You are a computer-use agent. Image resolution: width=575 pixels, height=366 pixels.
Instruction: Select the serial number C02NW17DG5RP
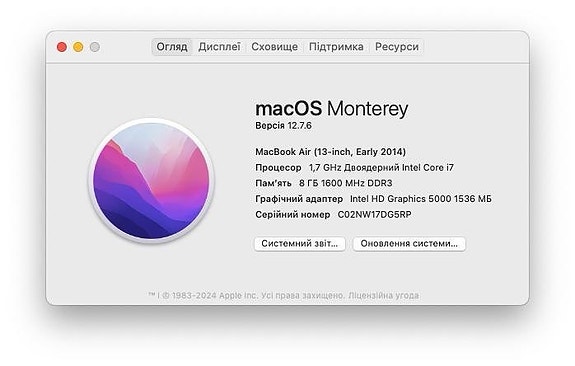pyautogui.click(x=374, y=215)
